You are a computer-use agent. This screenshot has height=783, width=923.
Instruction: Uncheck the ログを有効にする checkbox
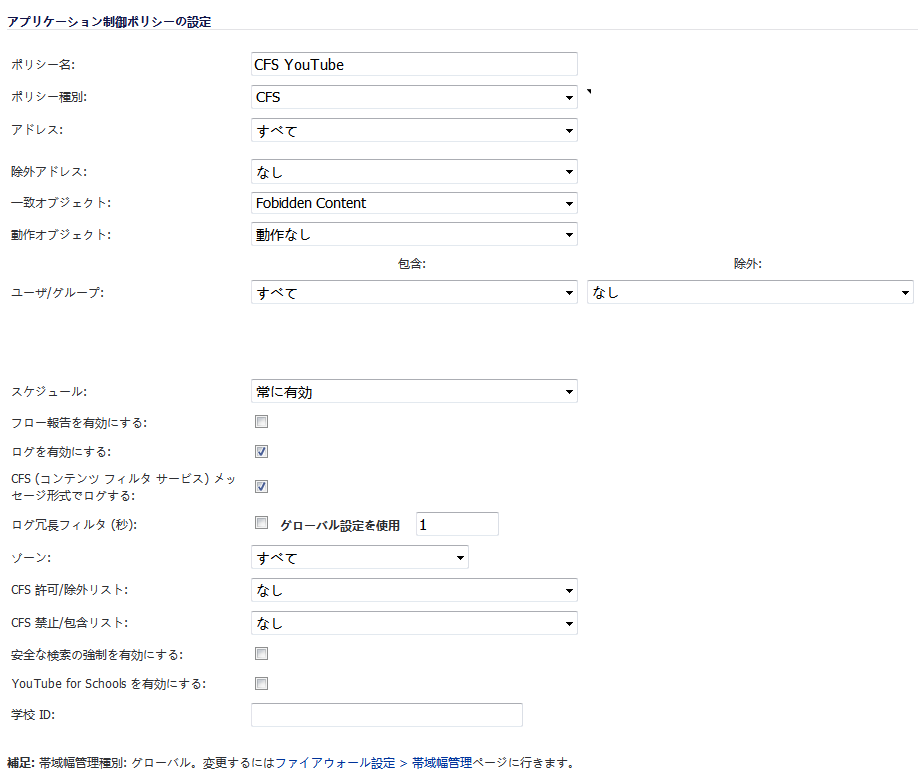click(261, 452)
